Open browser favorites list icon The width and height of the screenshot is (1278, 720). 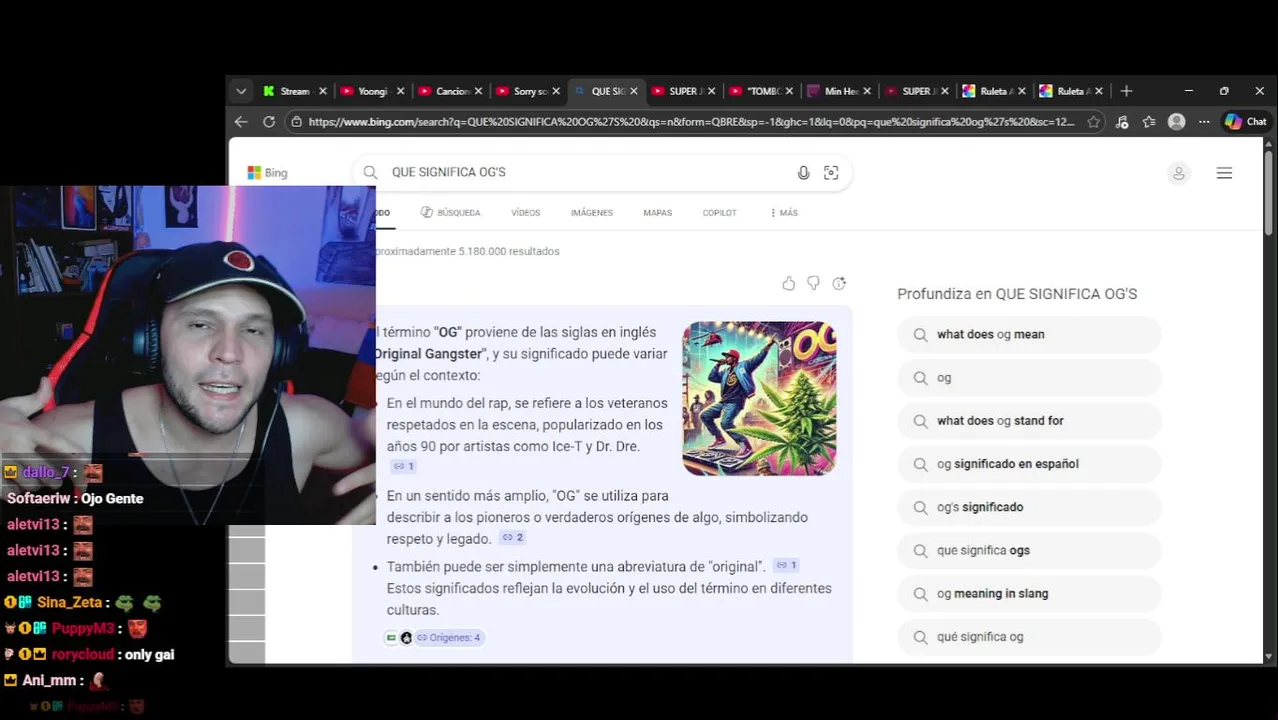pos(1149,122)
